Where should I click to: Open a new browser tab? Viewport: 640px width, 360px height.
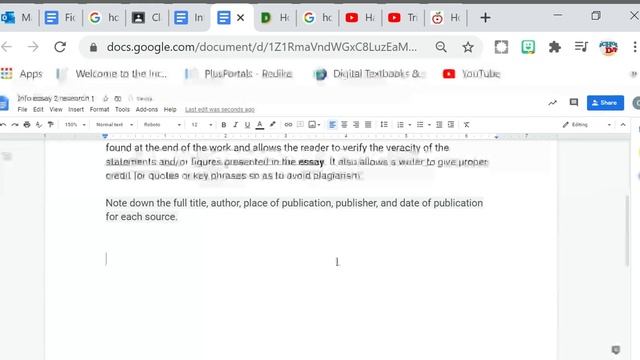tap(485, 18)
